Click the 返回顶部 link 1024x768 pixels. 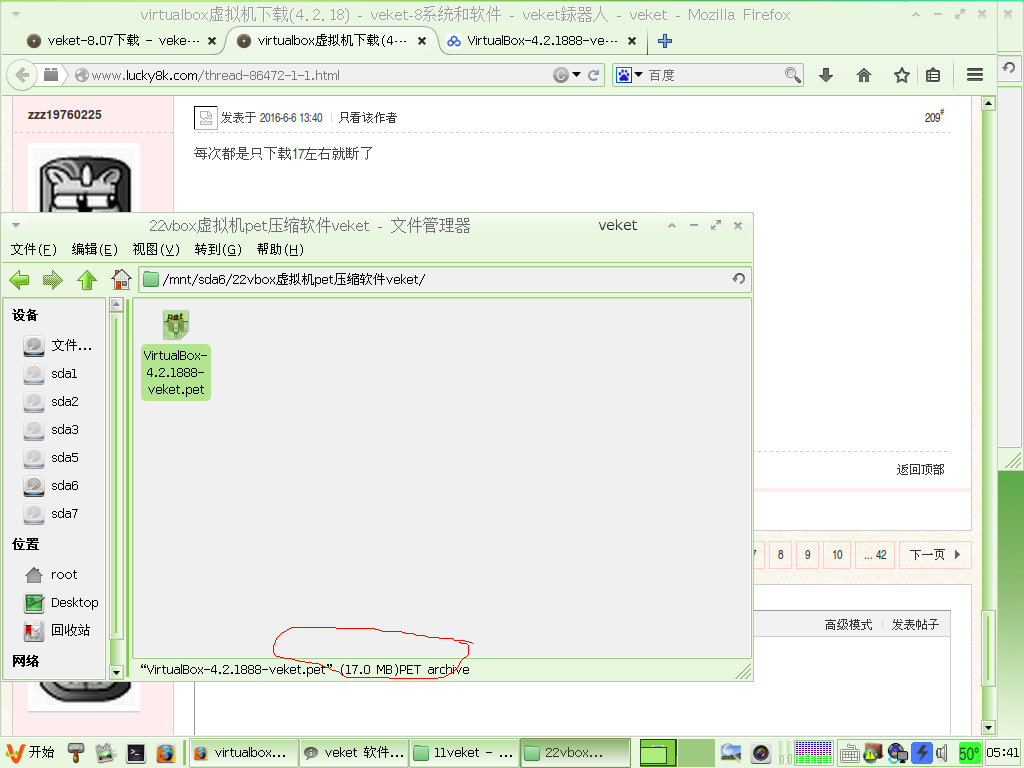tap(920, 470)
